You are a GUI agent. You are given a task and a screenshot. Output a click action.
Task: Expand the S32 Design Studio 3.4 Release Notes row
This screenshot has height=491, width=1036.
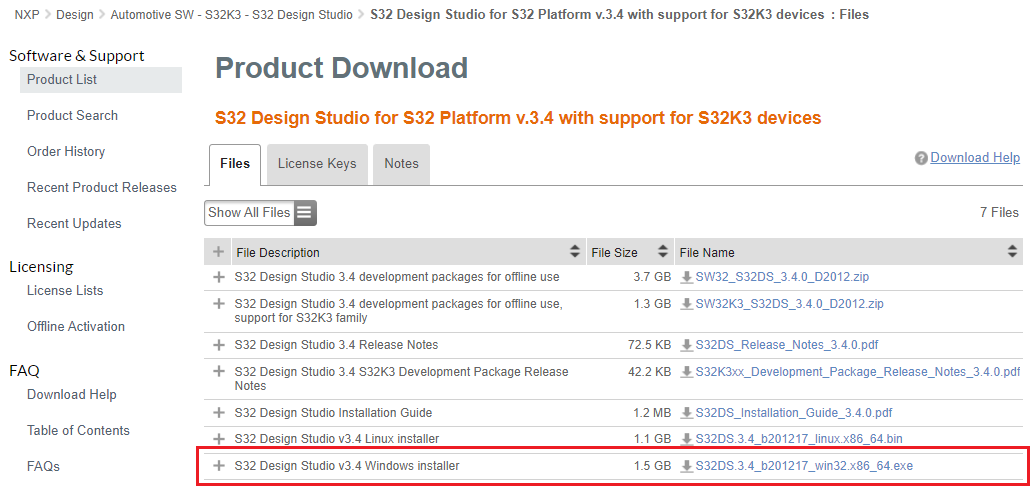coord(219,345)
